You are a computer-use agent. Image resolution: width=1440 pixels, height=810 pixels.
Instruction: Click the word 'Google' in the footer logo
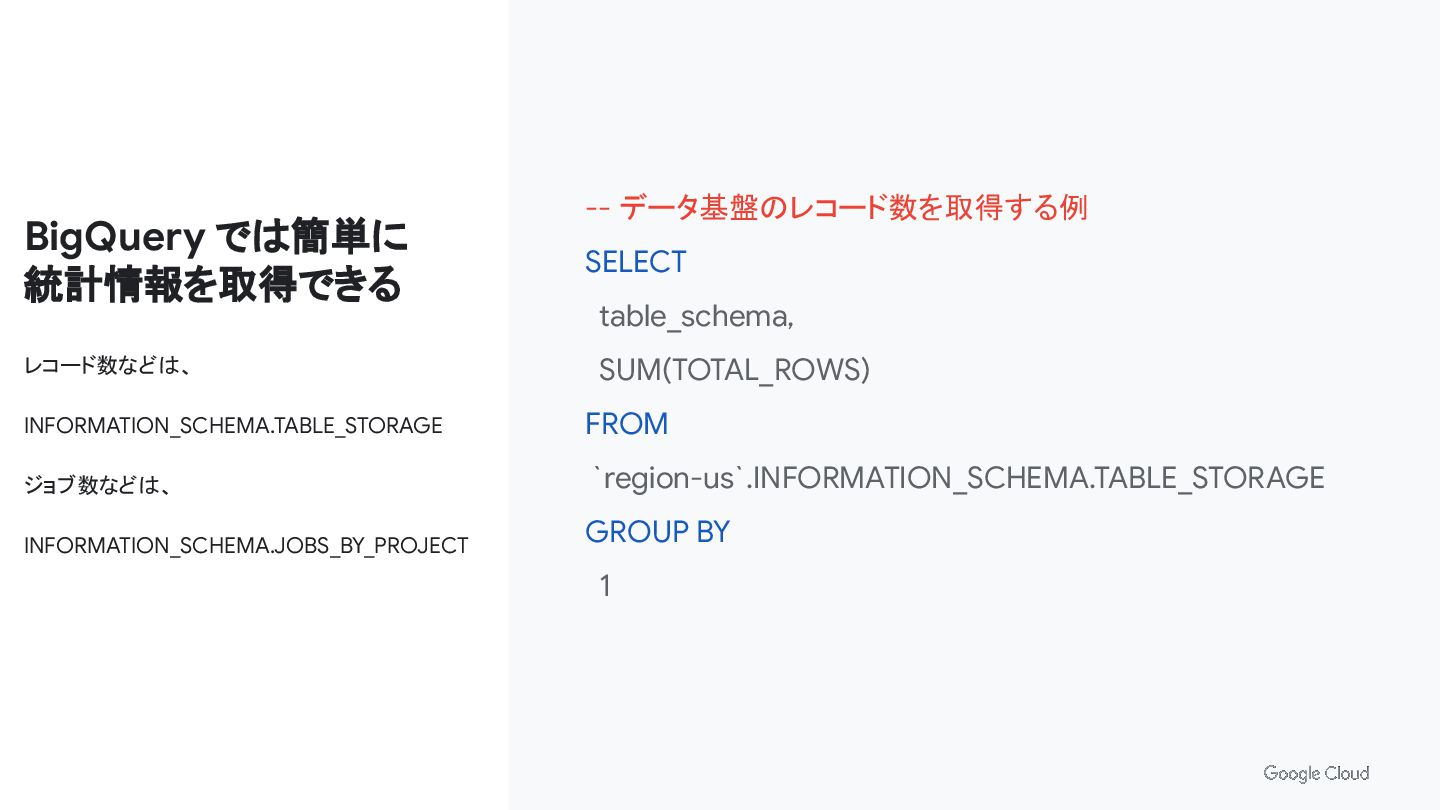coord(1292,774)
